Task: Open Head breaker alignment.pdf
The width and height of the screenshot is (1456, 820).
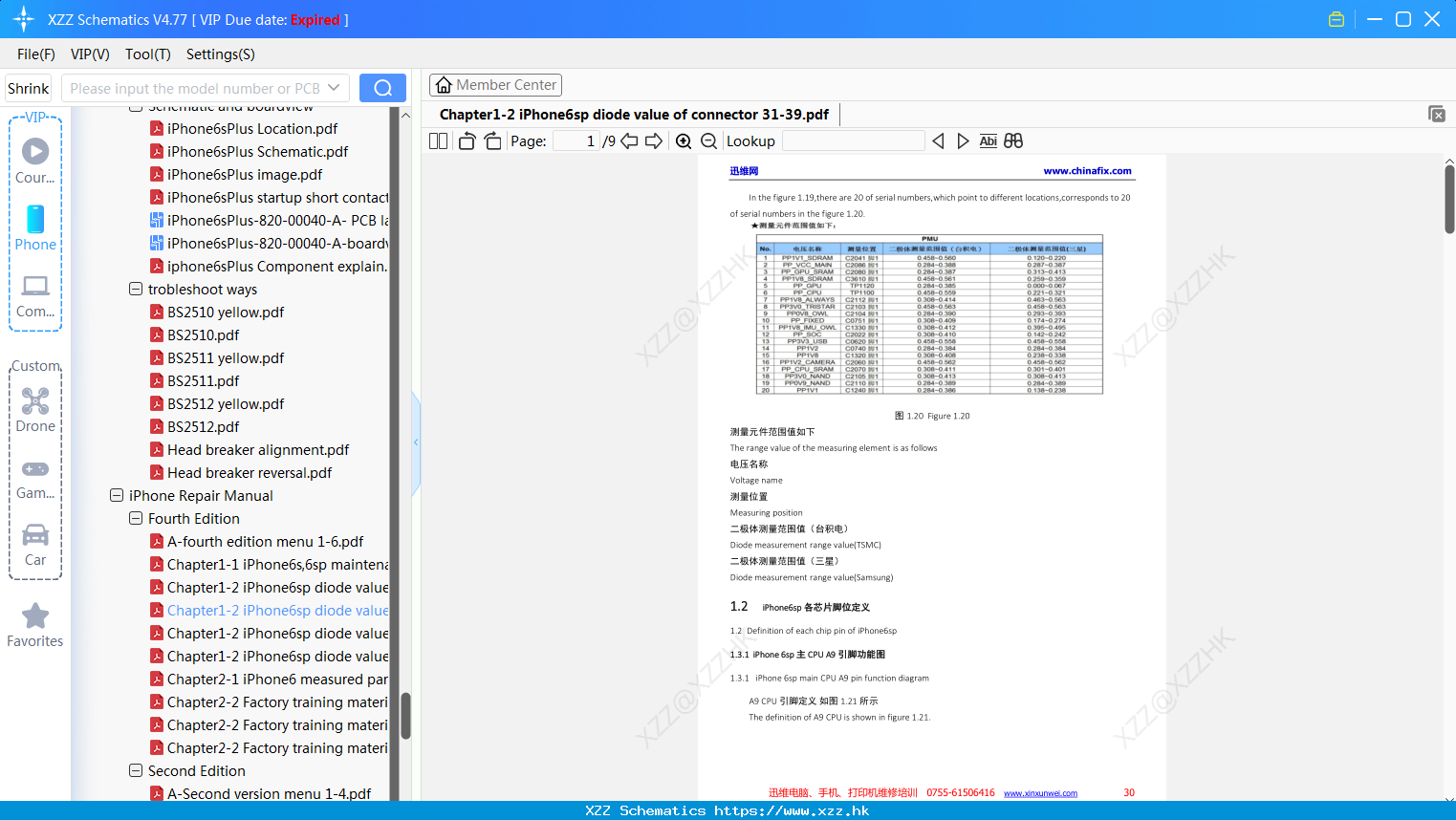Action: click(x=258, y=449)
